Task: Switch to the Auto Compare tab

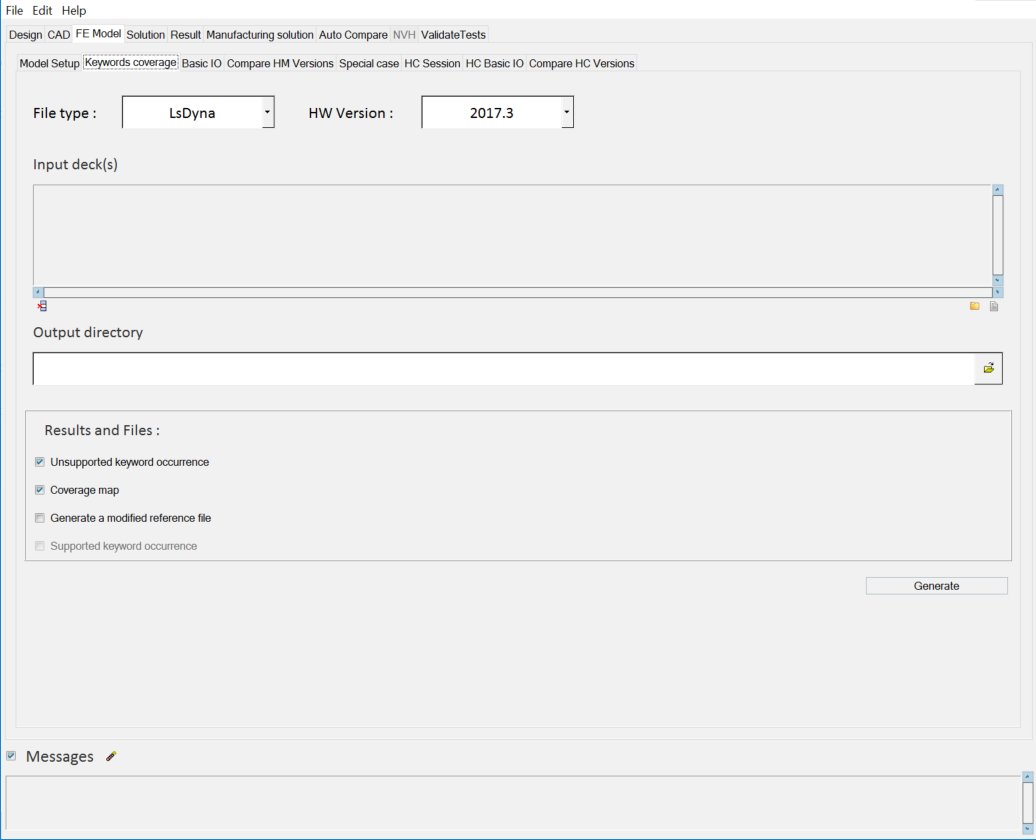Action: pyautogui.click(x=353, y=35)
